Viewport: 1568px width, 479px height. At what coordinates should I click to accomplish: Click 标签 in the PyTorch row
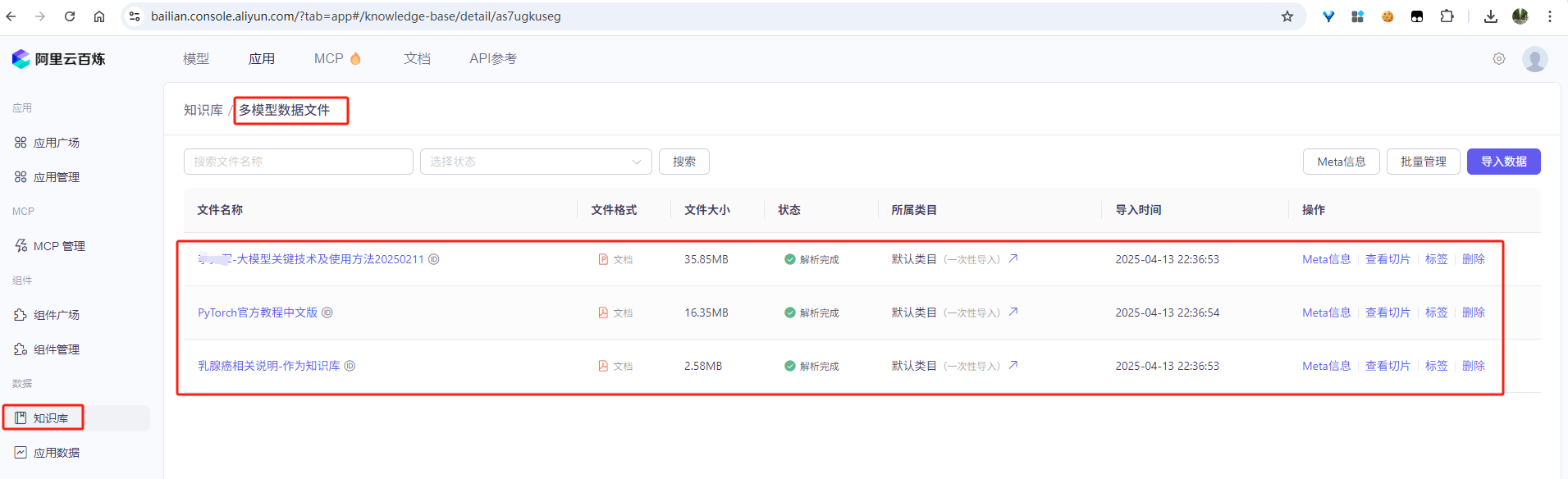point(1437,312)
